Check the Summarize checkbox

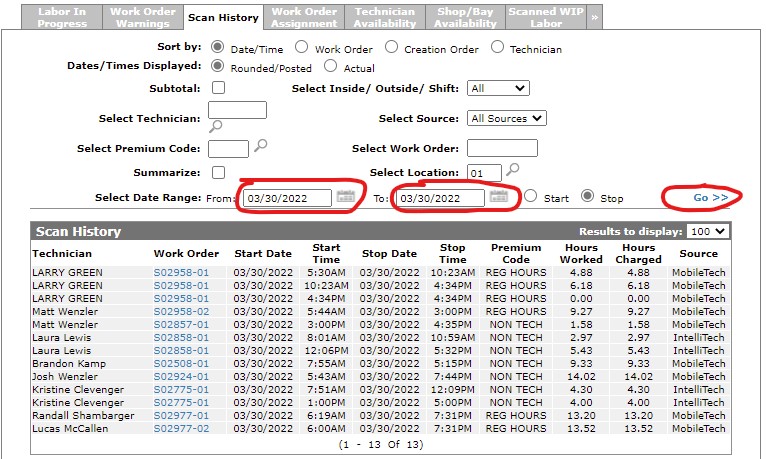click(218, 173)
